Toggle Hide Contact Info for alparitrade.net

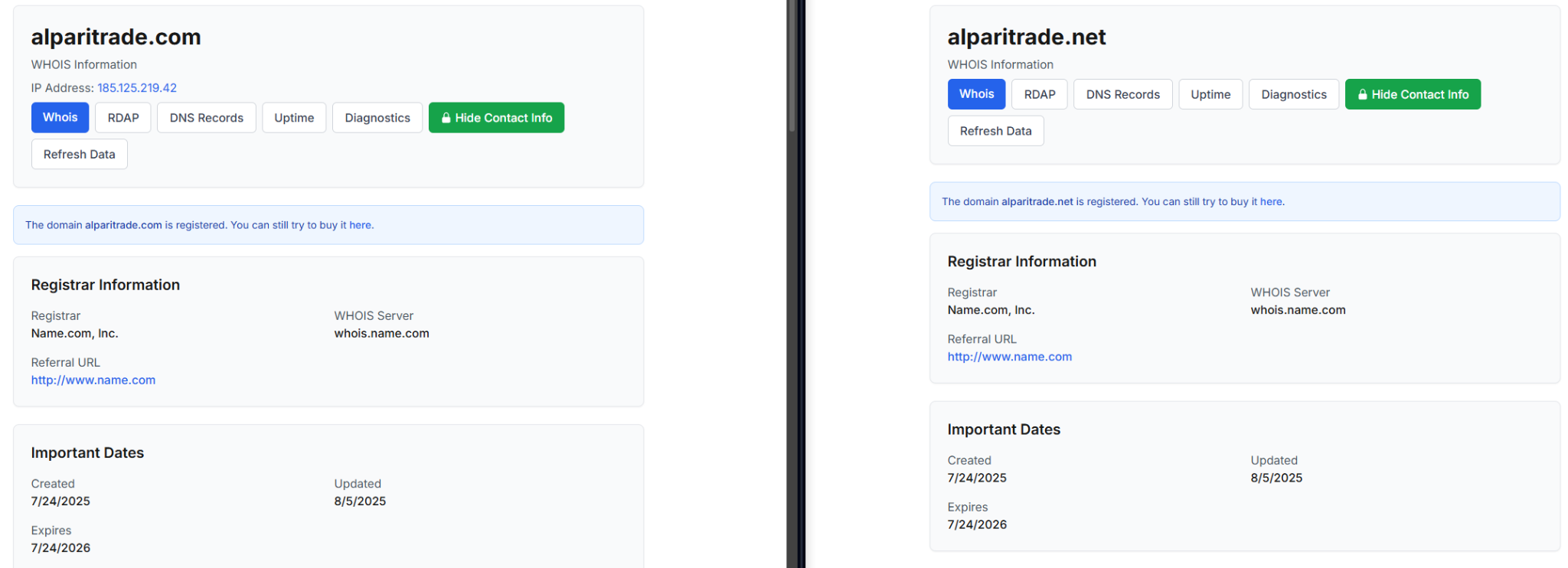1412,94
